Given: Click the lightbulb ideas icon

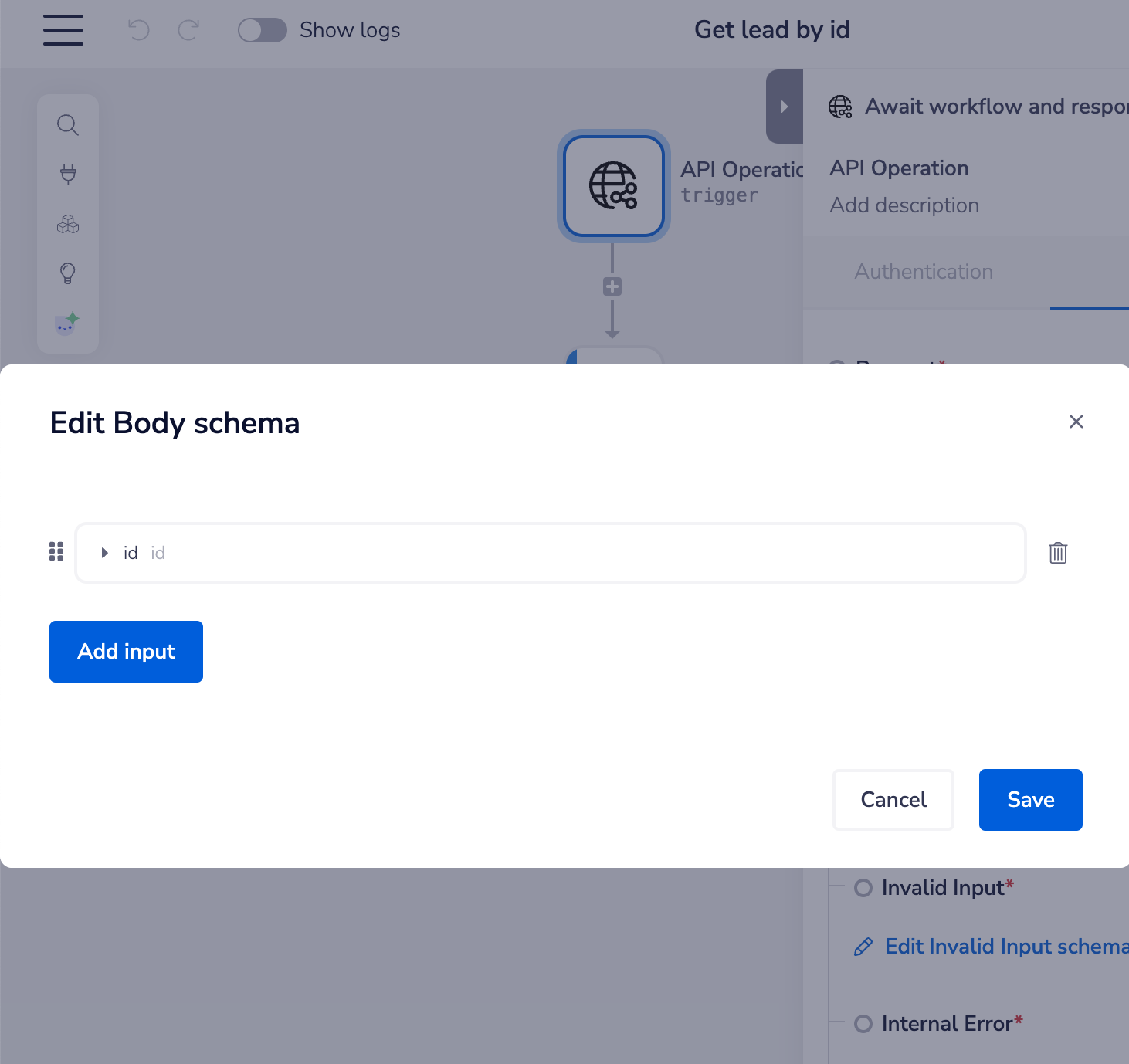Looking at the screenshot, I should click(x=68, y=273).
